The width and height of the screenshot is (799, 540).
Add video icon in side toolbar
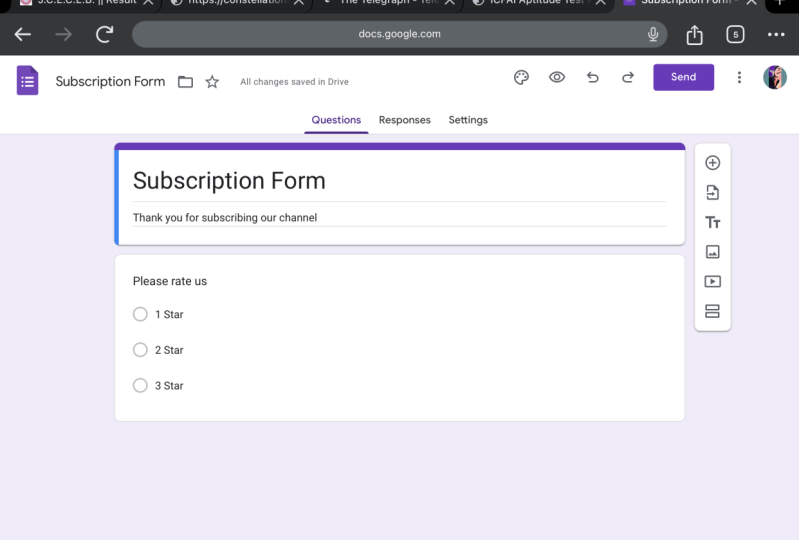(712, 281)
